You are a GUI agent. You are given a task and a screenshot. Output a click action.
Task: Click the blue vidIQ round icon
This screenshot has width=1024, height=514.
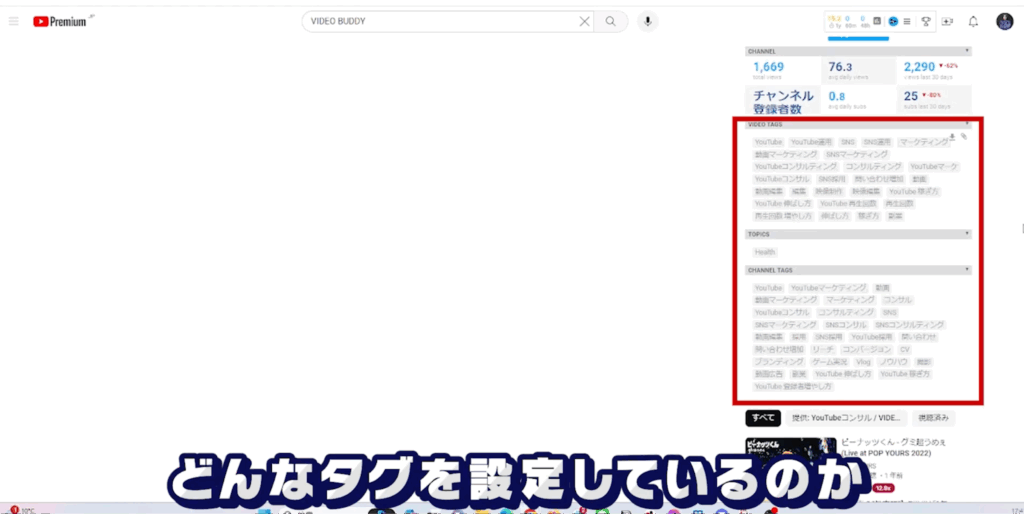click(892, 21)
